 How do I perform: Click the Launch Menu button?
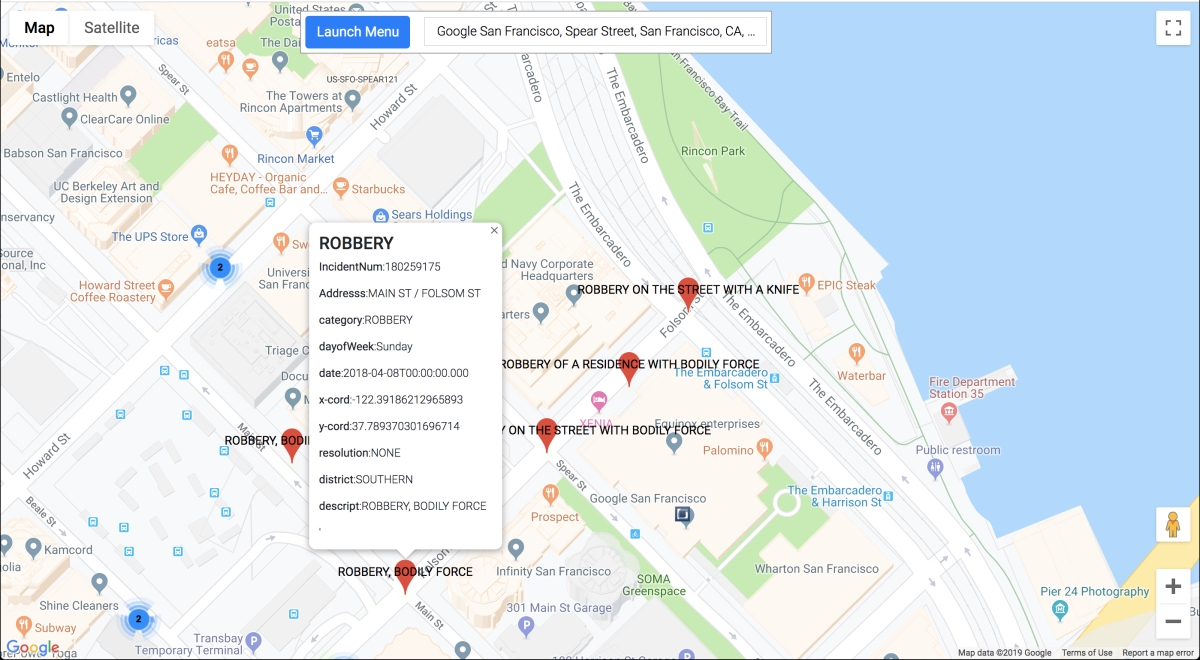click(357, 31)
